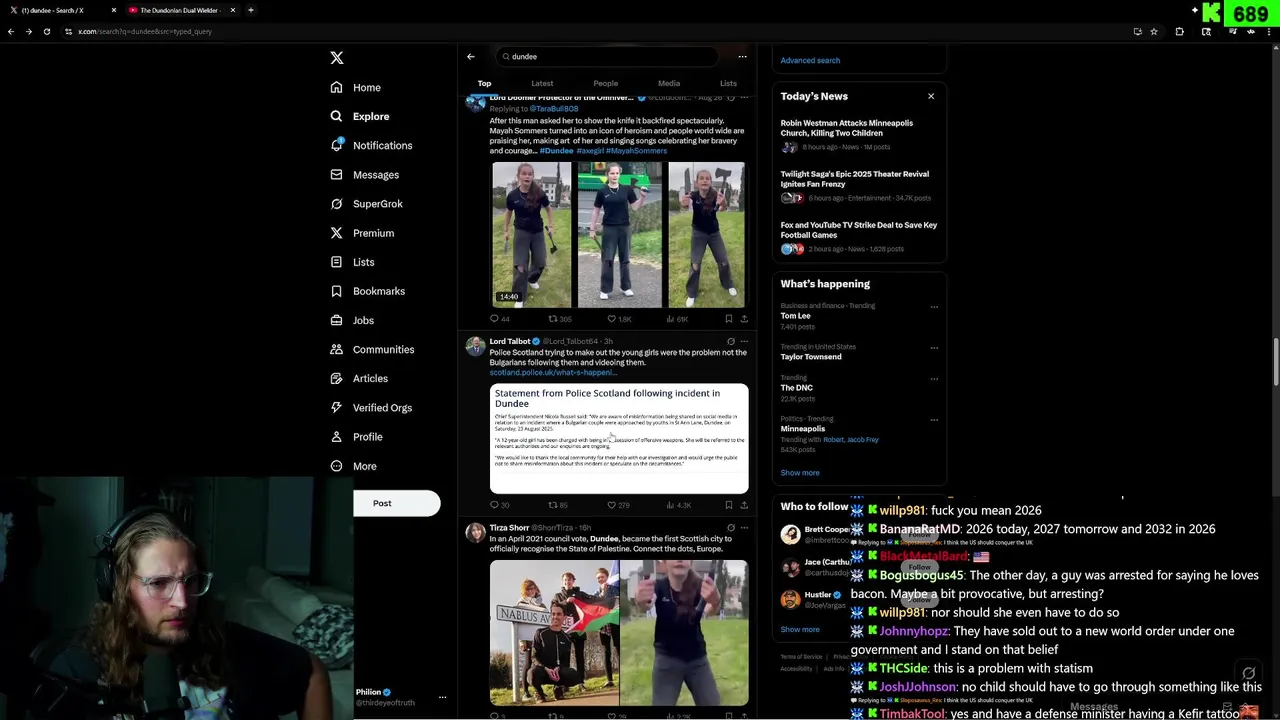Image resolution: width=1280 pixels, height=720 pixels.
Task: Click the Verified Orgs icon in sidebar
Action: (337, 407)
